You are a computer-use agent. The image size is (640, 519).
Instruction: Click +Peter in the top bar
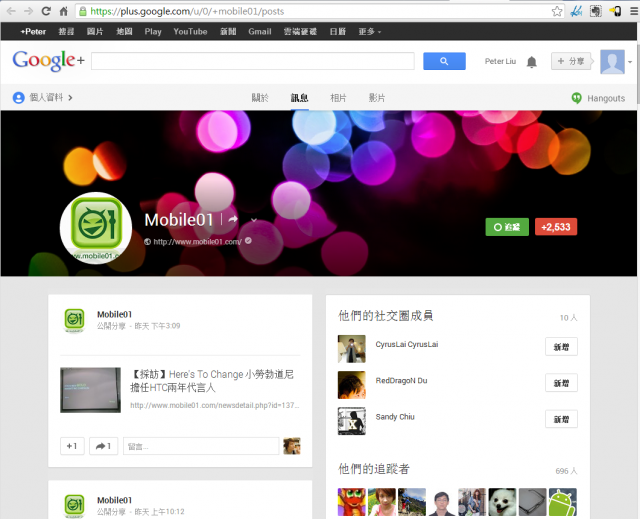(33, 31)
